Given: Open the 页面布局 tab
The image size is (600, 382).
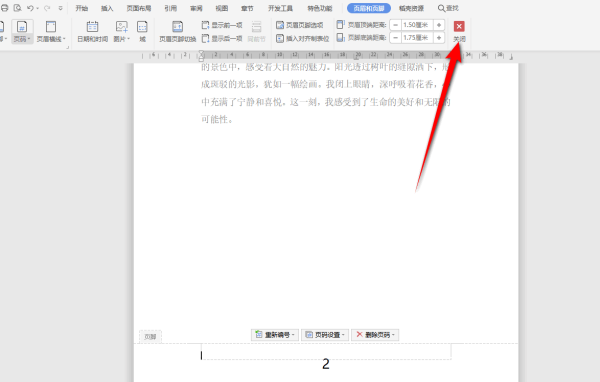Looking at the screenshot, I should click(x=139, y=8).
